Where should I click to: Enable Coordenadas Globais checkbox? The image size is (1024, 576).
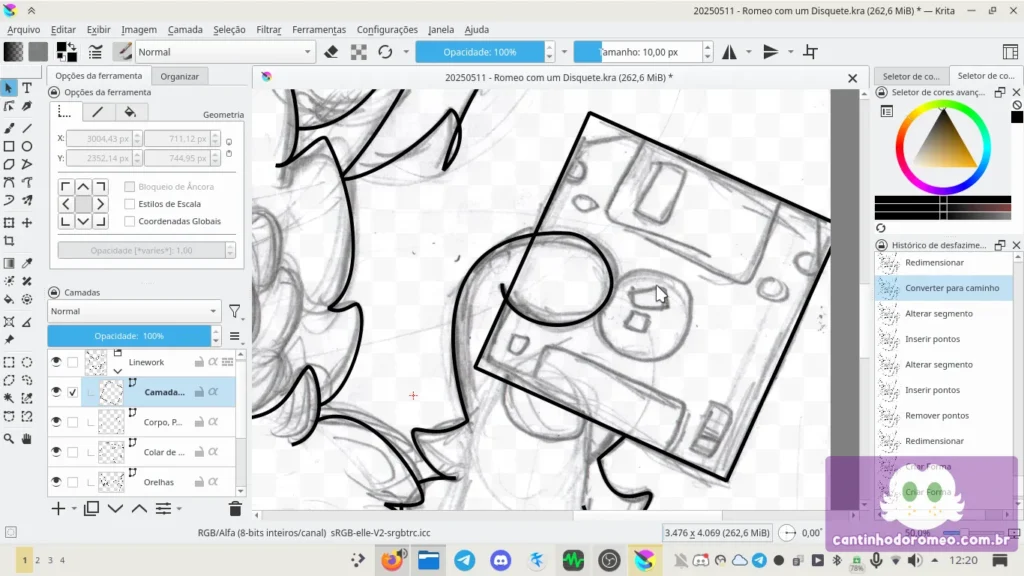[x=129, y=221]
